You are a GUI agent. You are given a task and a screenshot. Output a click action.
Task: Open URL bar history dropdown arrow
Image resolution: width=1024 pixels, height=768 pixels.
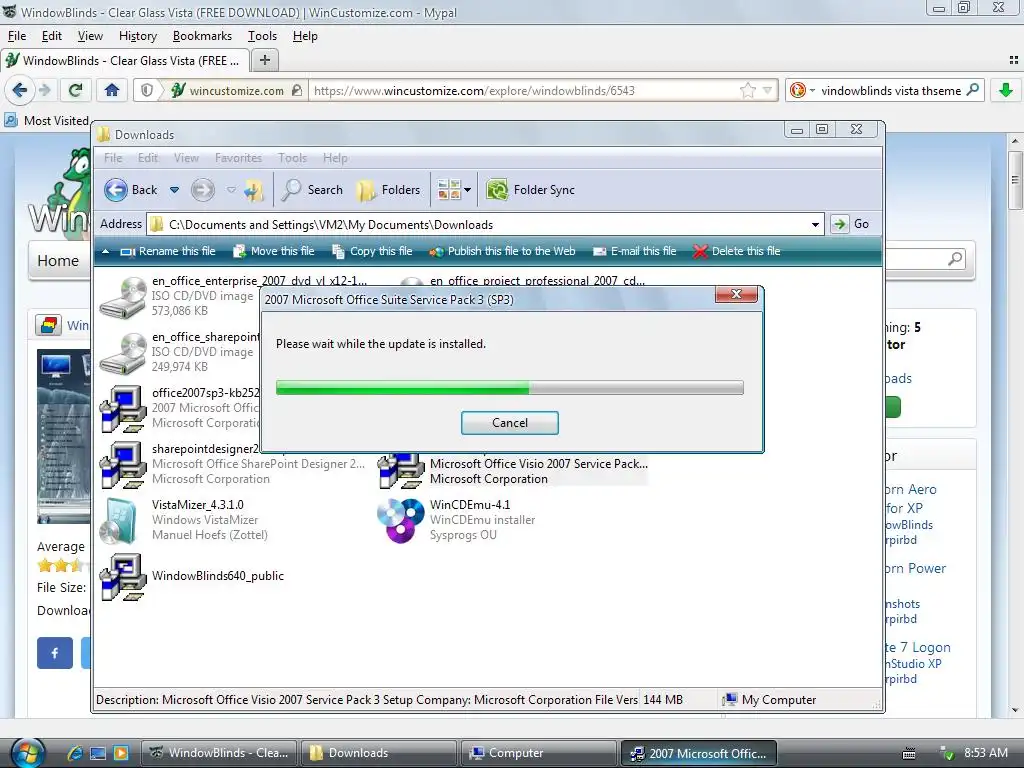click(767, 90)
